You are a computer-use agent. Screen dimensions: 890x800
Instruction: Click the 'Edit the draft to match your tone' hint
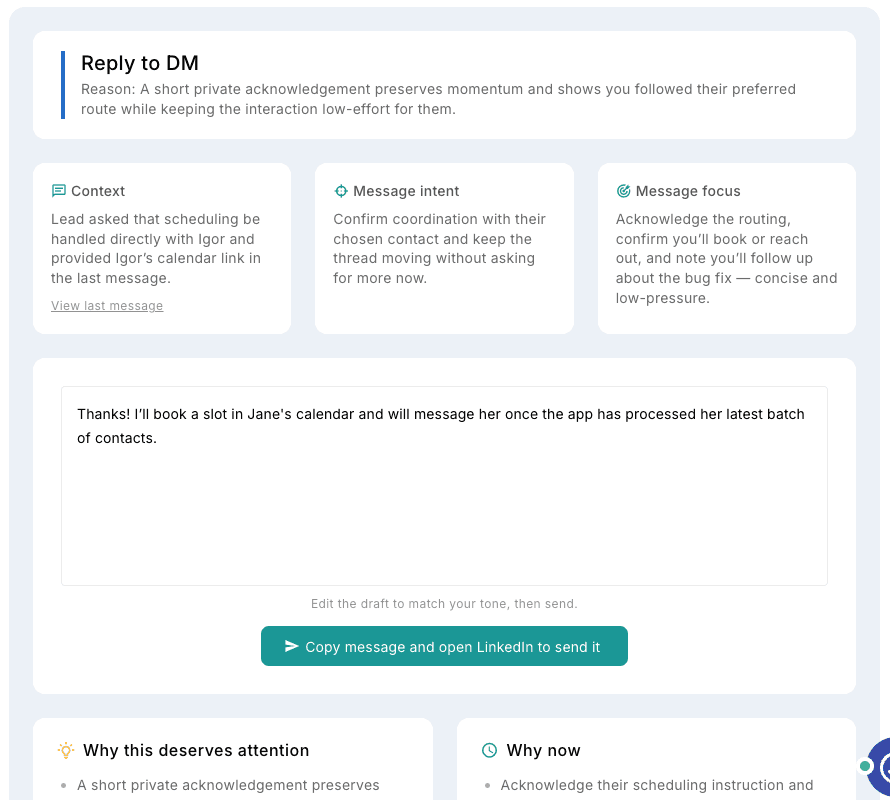coord(444,604)
